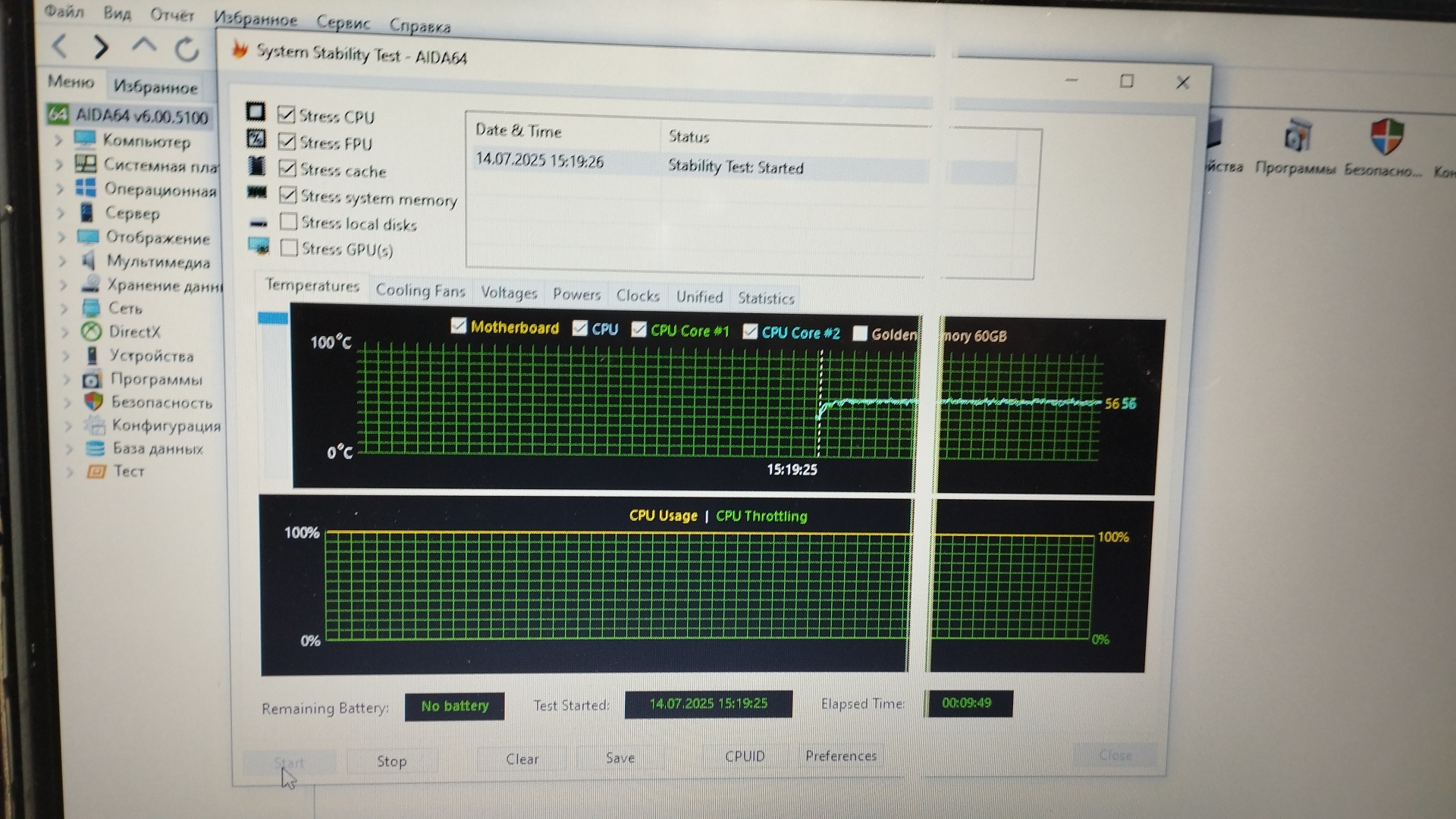This screenshot has width=1456, height=819.
Task: Switch to the Cooling Fans tab
Action: 420,290
